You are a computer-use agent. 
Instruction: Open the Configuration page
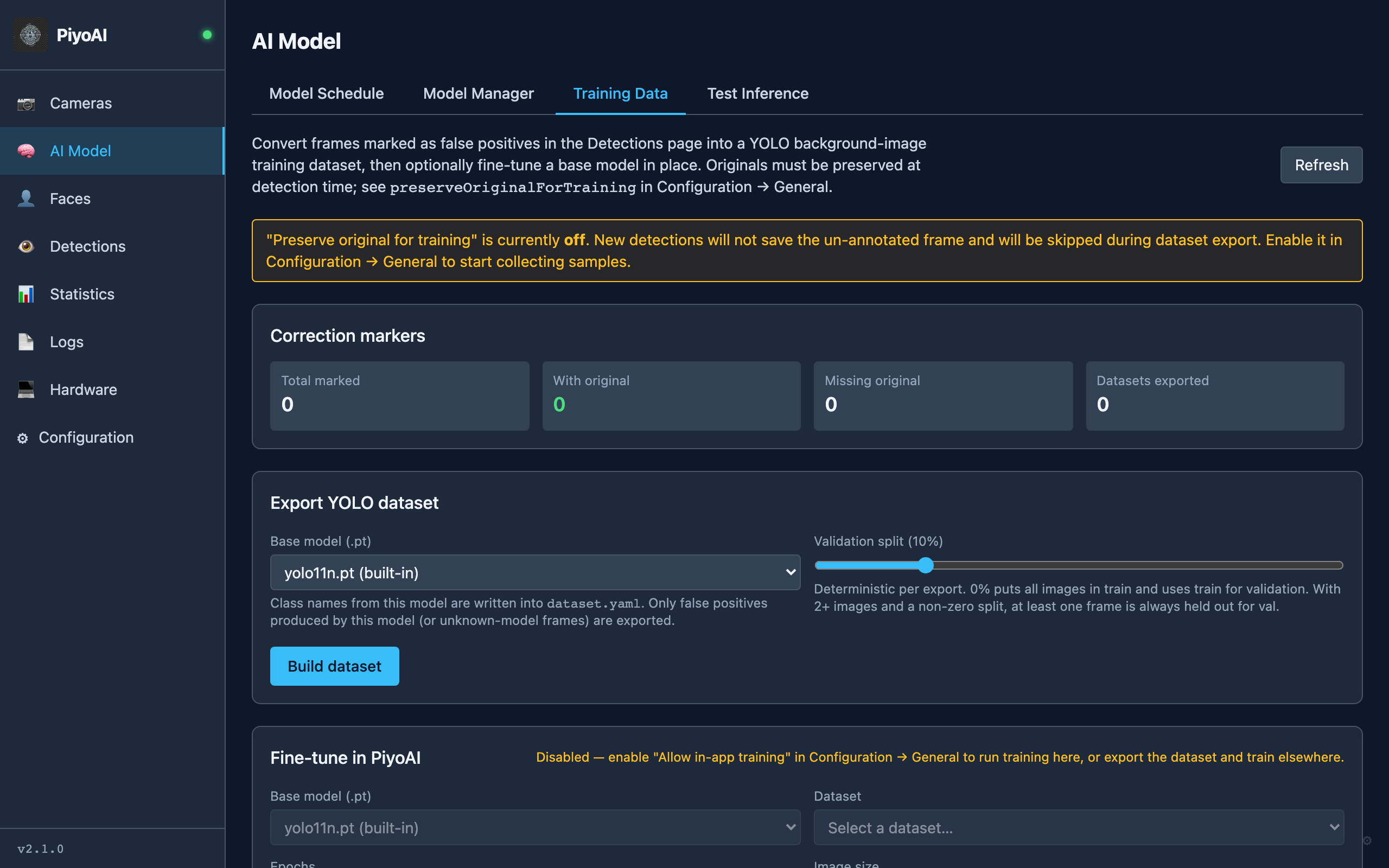(x=112, y=437)
